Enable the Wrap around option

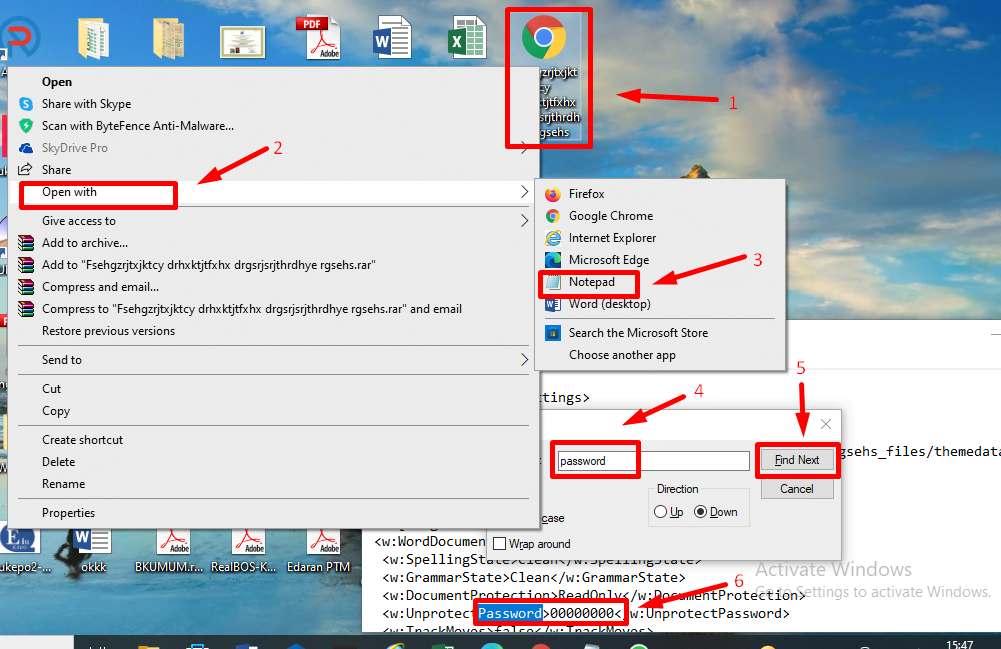tap(498, 542)
